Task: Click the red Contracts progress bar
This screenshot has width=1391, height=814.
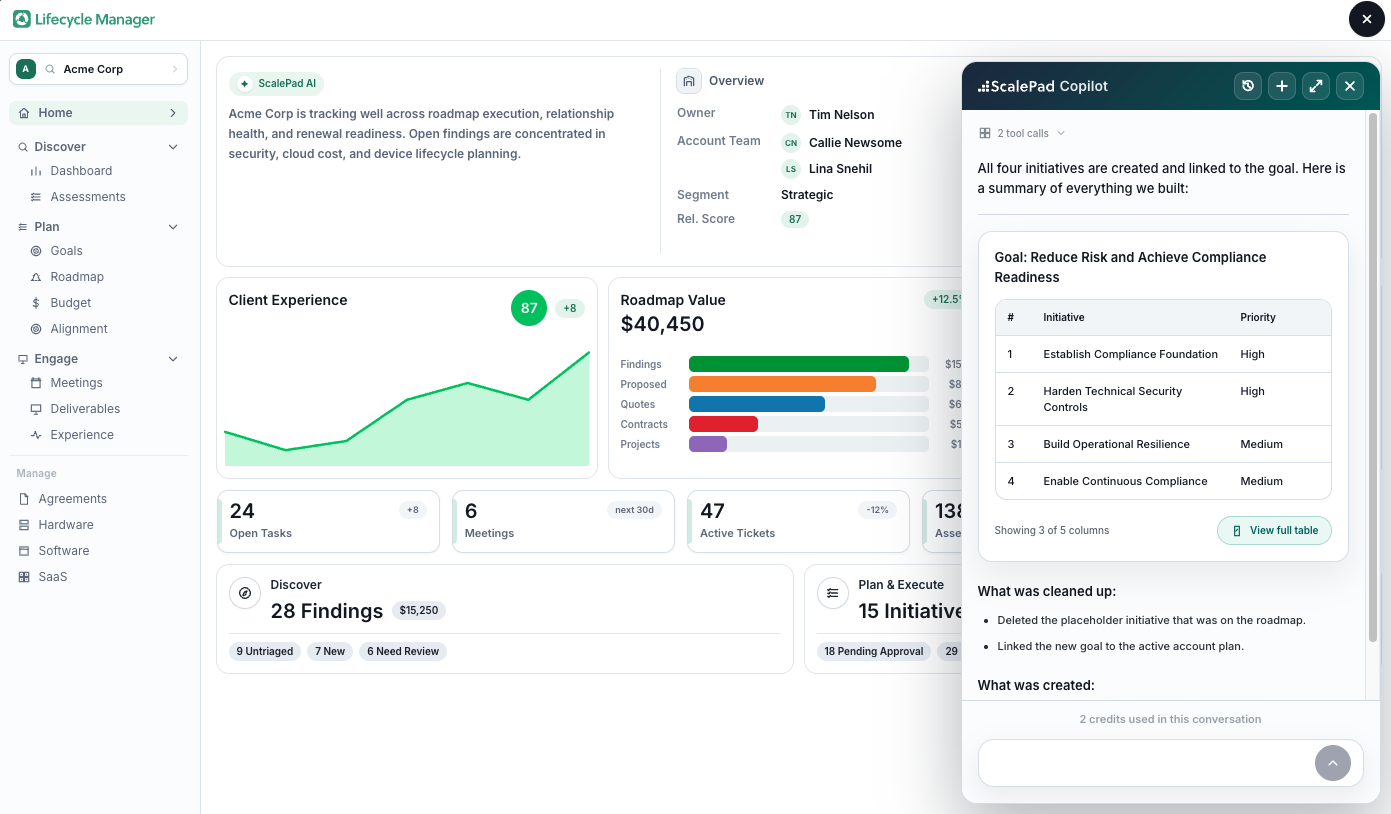Action: (x=723, y=424)
